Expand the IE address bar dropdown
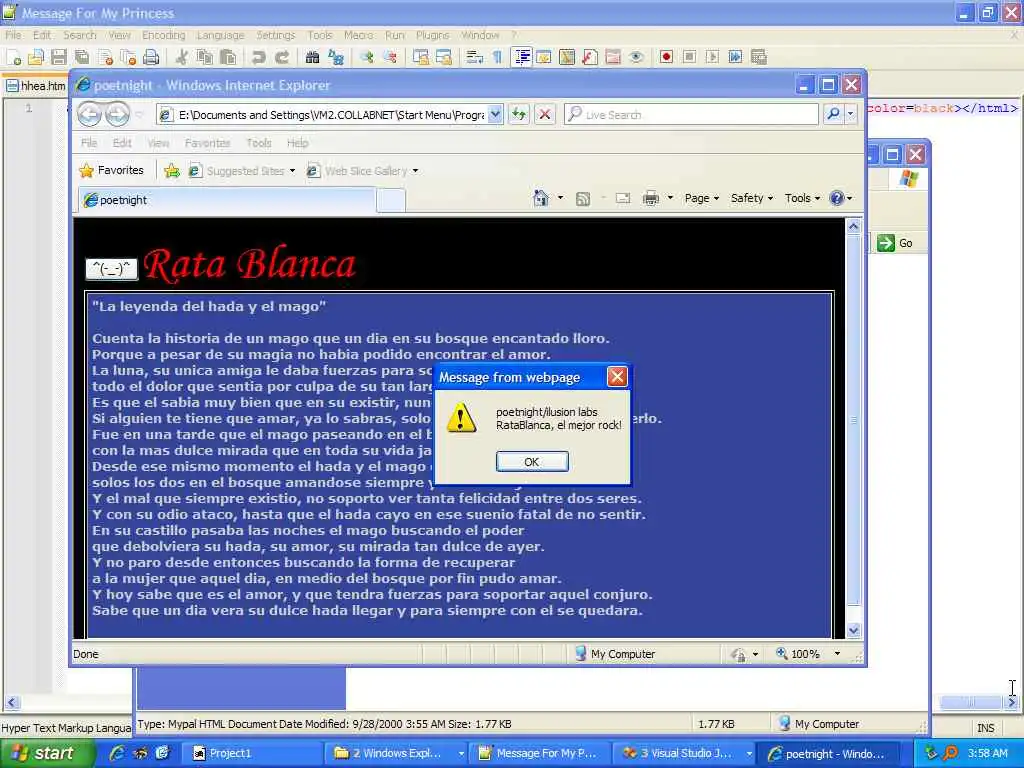 click(496, 114)
